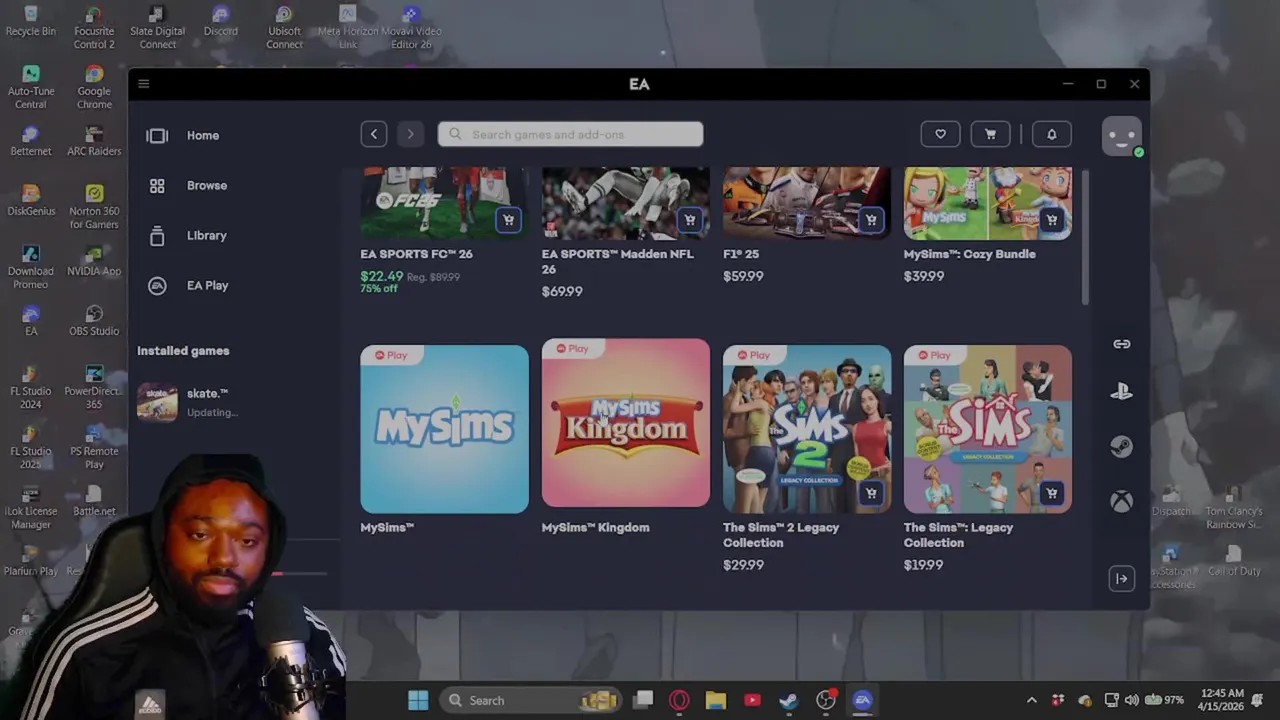Screen dimensions: 1280x720
Task: Click the EA Play logo icon
Action: click(157, 285)
